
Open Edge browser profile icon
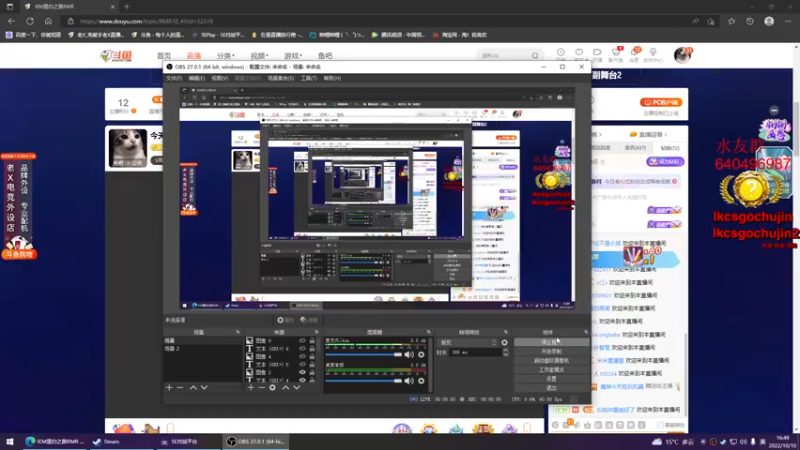tap(769, 21)
